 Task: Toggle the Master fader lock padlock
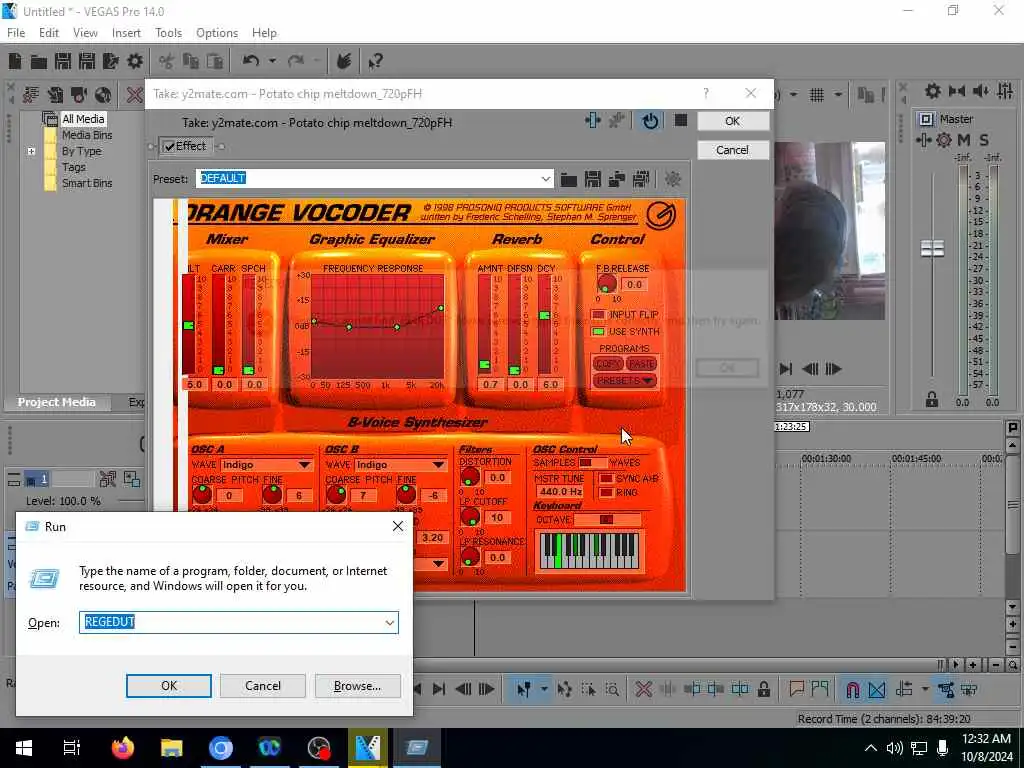coord(932,400)
